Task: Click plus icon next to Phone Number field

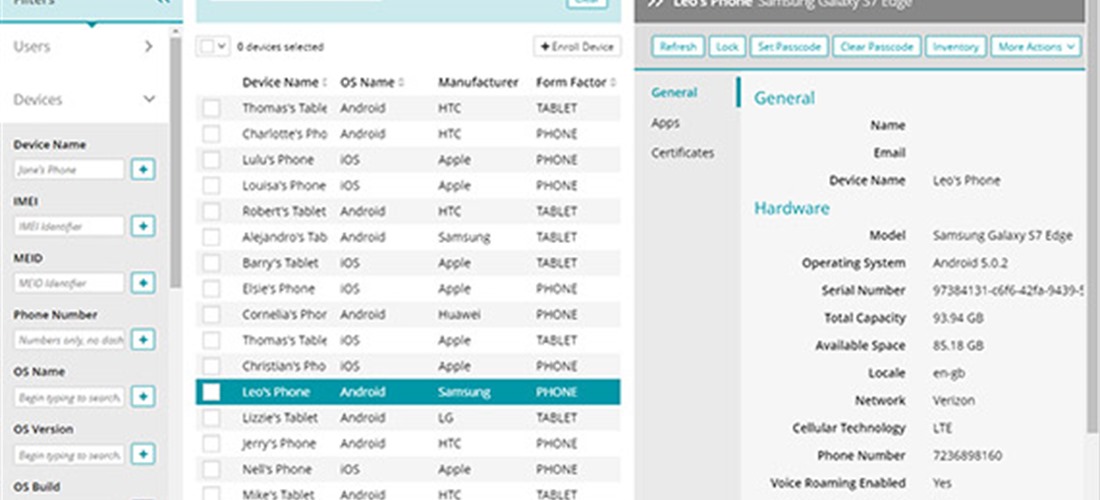Action: pyautogui.click(x=143, y=341)
